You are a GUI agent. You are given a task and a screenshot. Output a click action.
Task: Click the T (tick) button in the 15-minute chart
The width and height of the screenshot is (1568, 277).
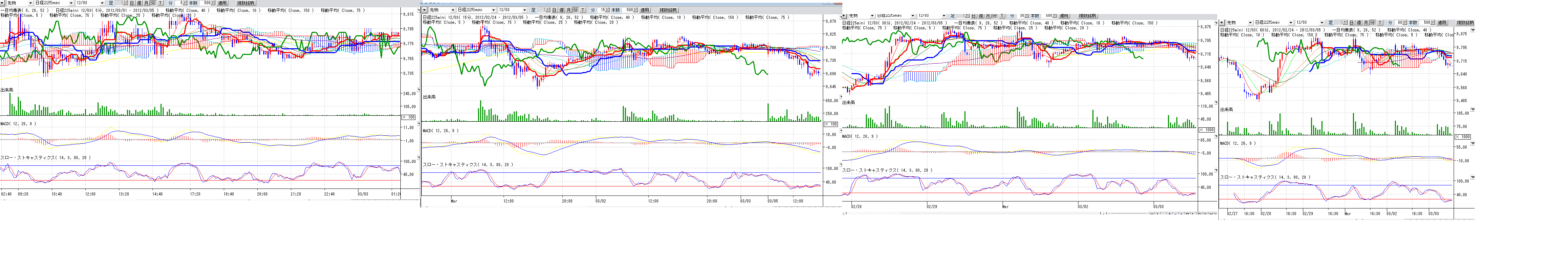pos(583,10)
